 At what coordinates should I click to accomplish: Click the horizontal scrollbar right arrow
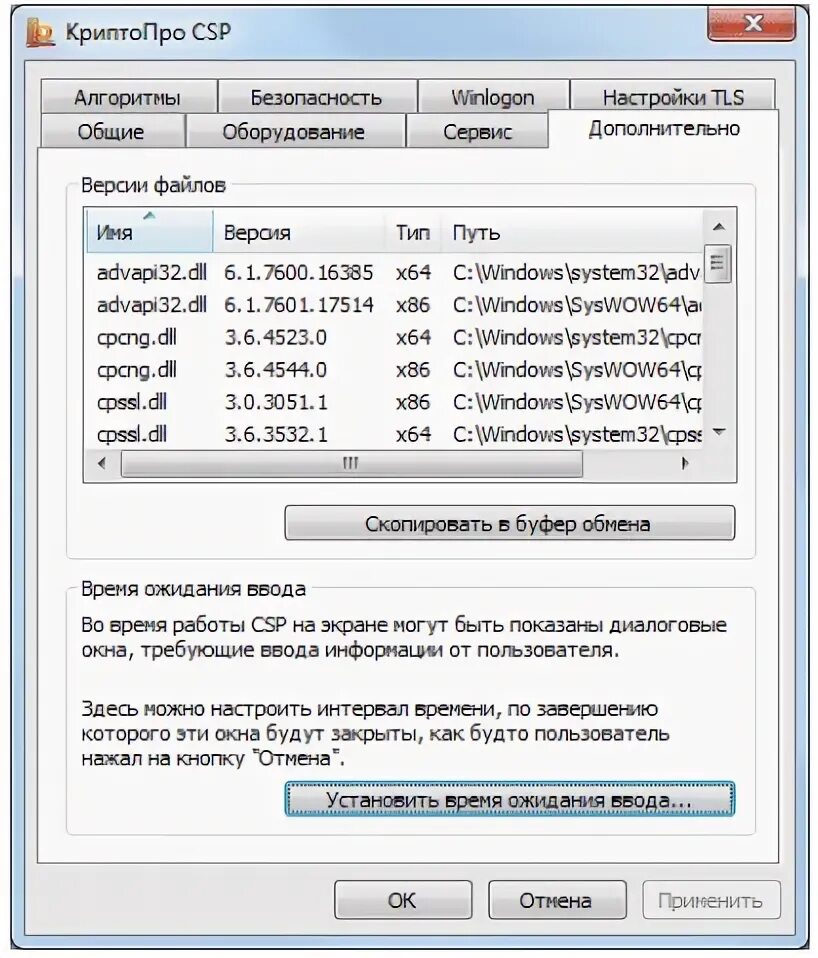point(685,463)
